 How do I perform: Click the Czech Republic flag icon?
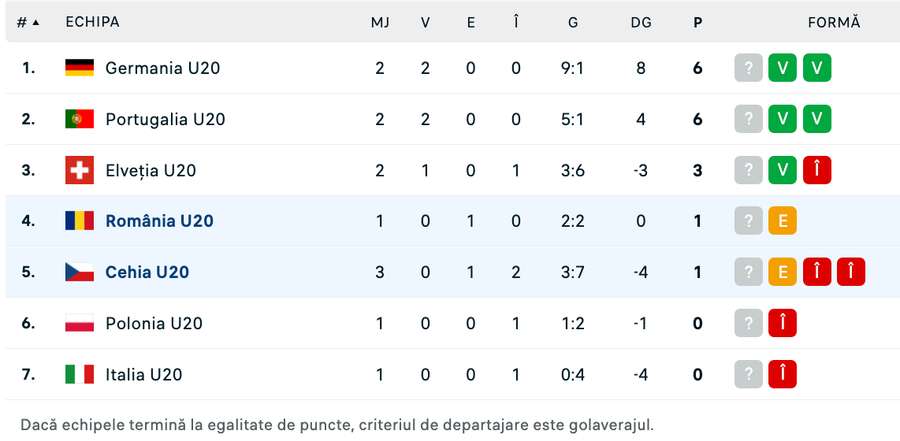(x=79, y=272)
